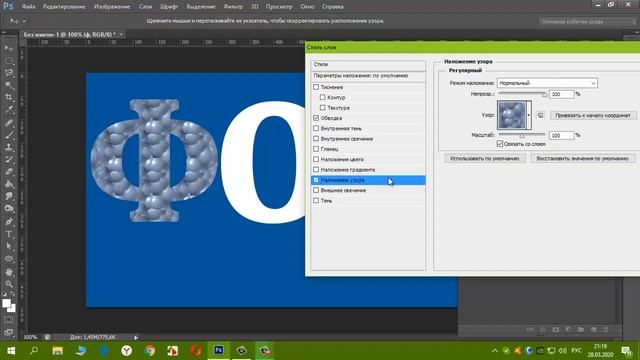Select the Move tool
This screenshot has width=640, height=360.
pyautogui.click(x=9, y=48)
